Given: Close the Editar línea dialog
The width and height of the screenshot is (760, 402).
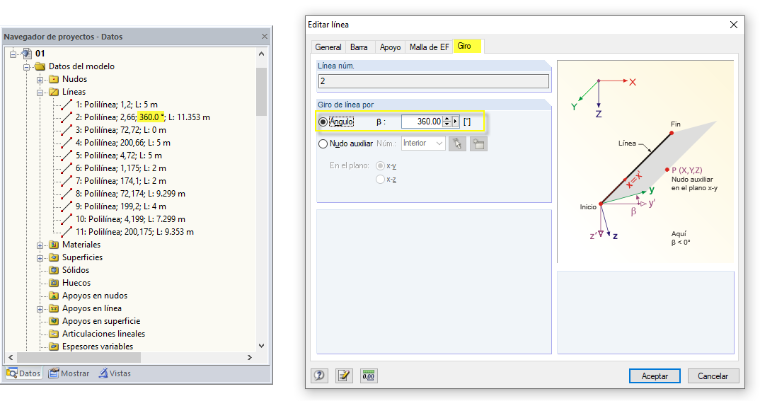Looking at the screenshot, I should (x=733, y=25).
